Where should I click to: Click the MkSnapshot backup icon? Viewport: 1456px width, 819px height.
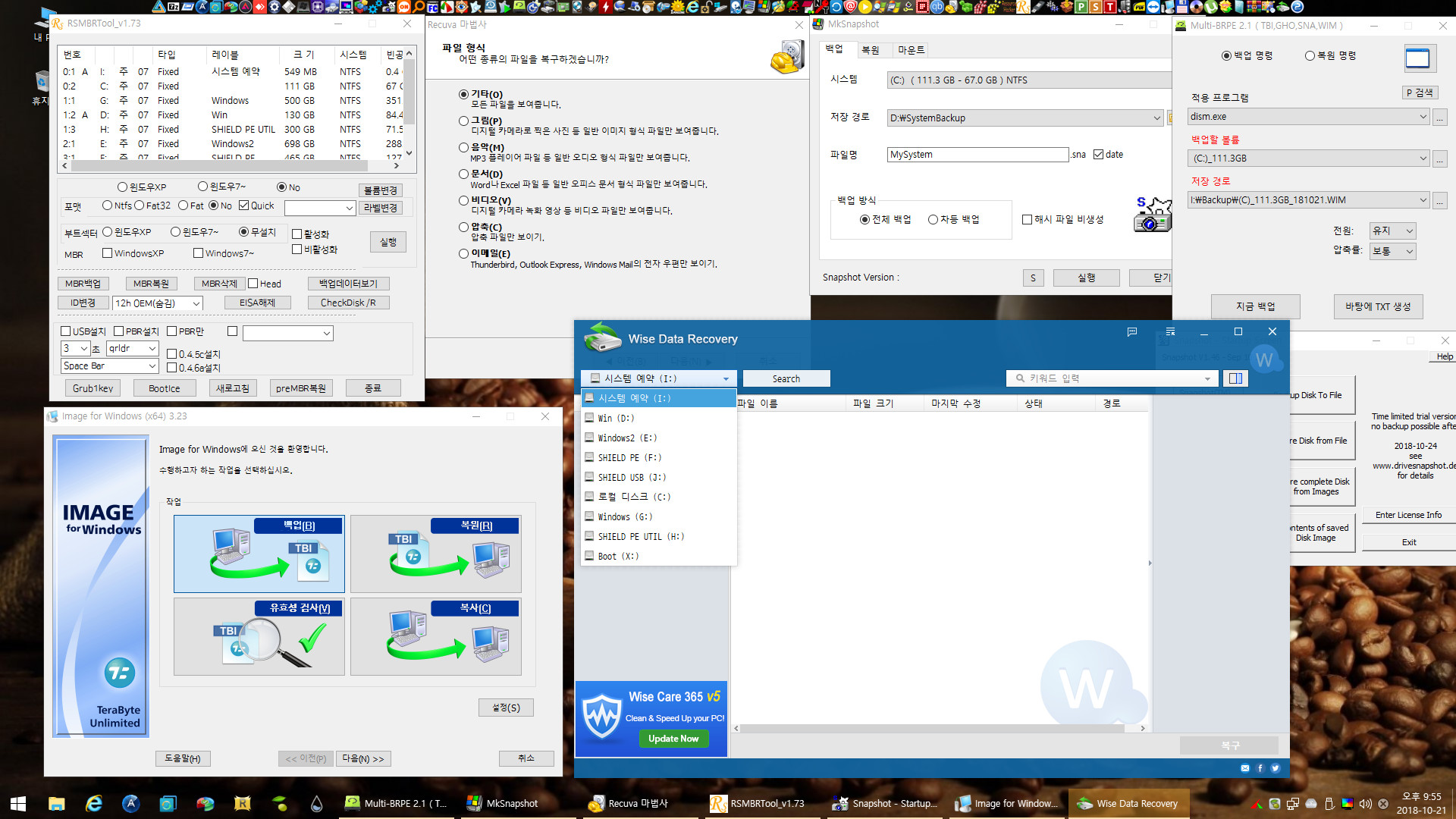tap(1151, 216)
